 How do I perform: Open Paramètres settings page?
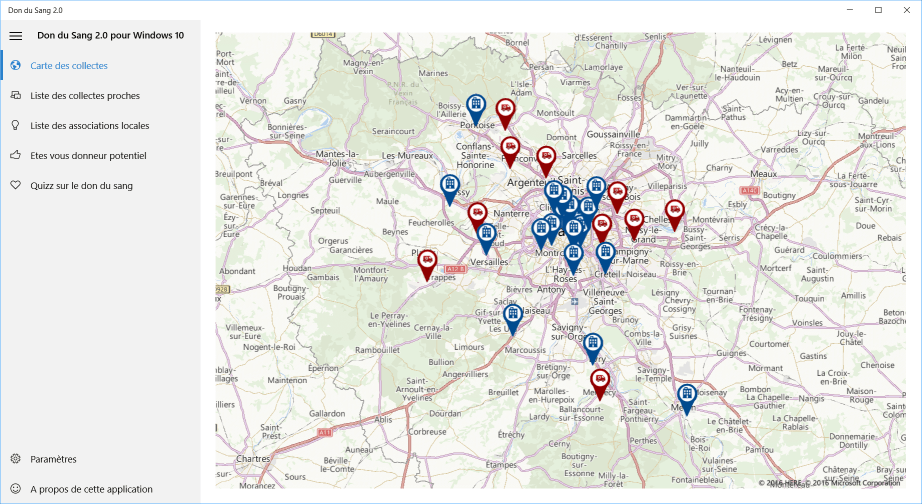[x=101, y=459]
